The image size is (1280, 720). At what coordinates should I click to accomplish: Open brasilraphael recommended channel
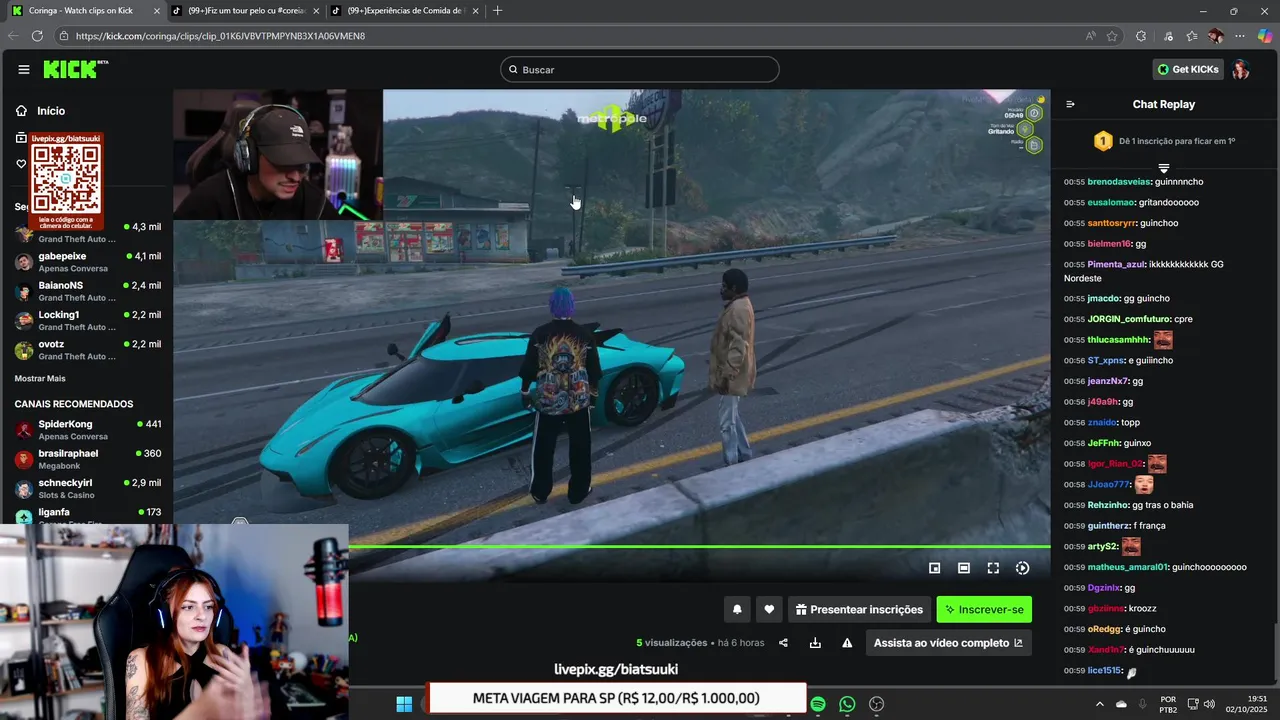(88, 459)
